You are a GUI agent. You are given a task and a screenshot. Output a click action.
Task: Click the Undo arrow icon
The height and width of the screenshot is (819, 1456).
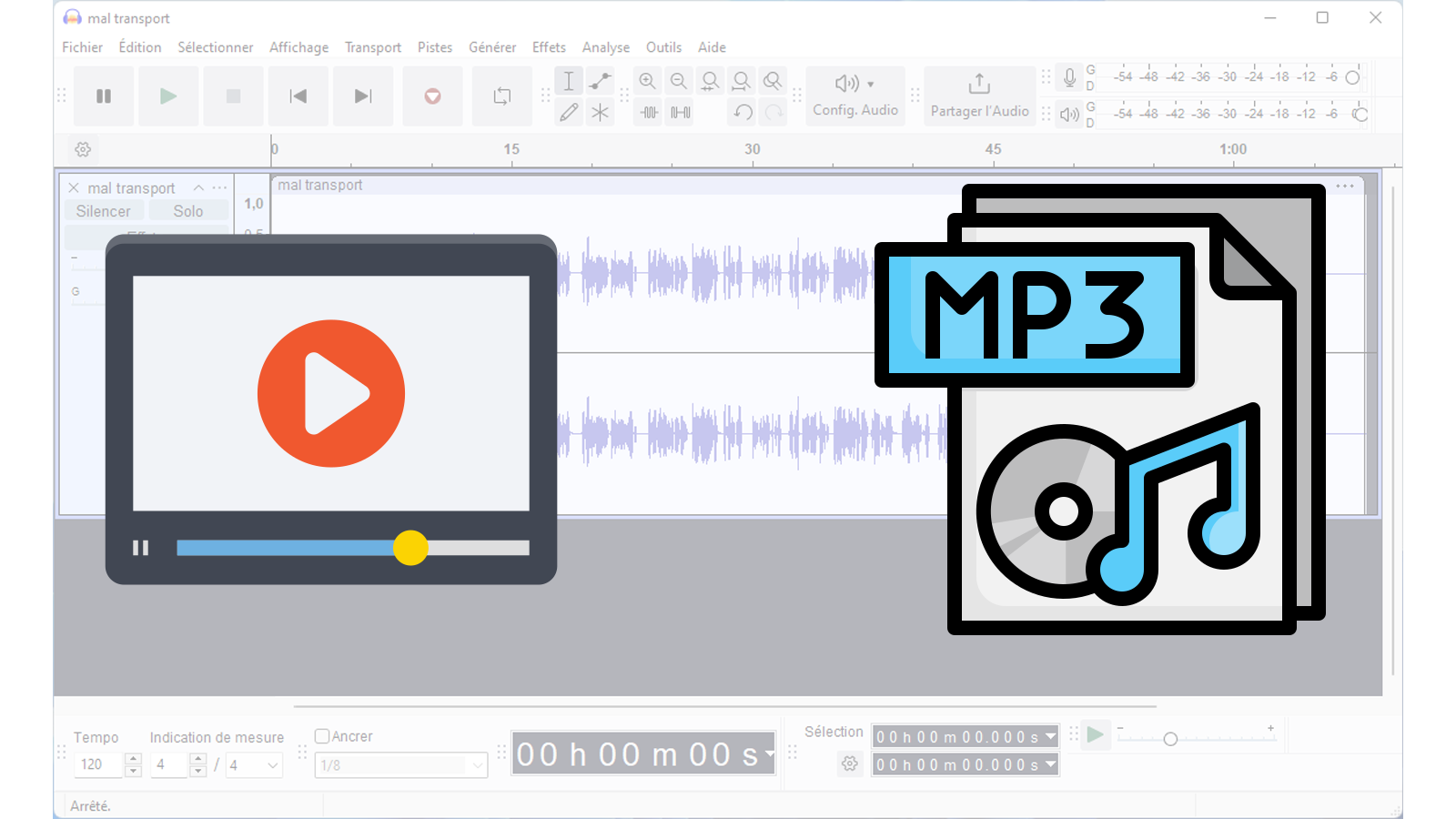click(742, 111)
